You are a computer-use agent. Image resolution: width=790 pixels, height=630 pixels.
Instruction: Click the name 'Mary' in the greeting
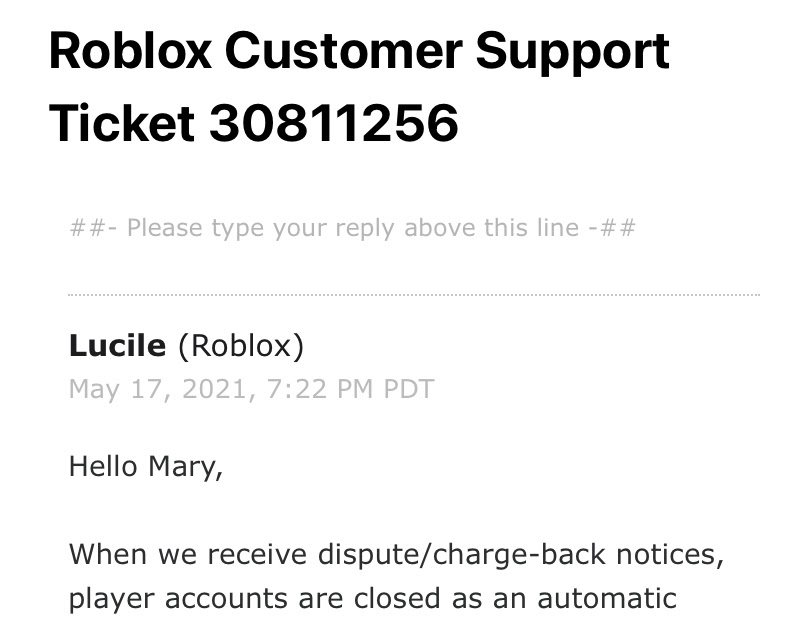[x=182, y=467]
